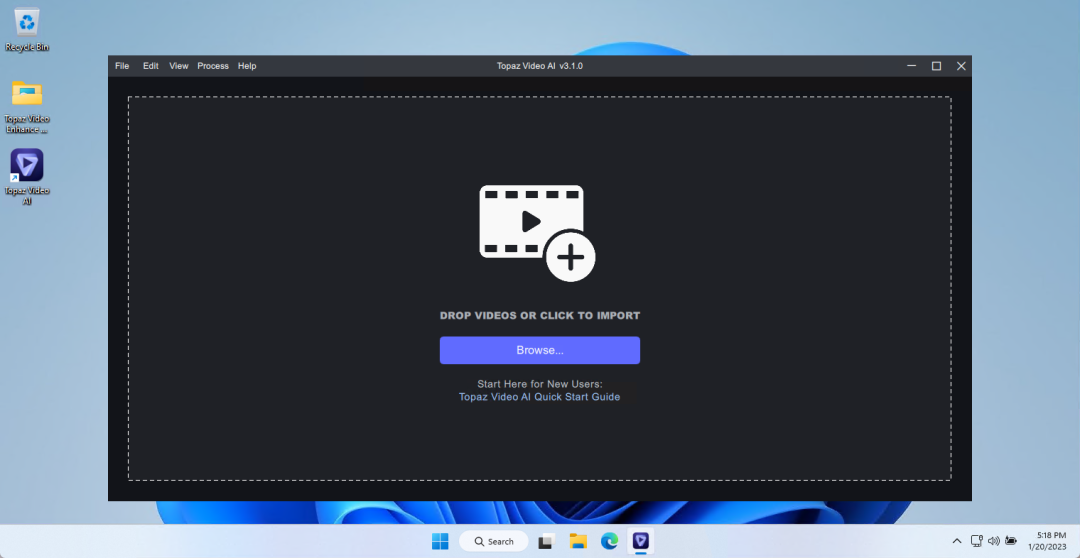The width and height of the screenshot is (1080, 558).
Task: Click the import video film icon
Action: pyautogui.click(x=537, y=233)
